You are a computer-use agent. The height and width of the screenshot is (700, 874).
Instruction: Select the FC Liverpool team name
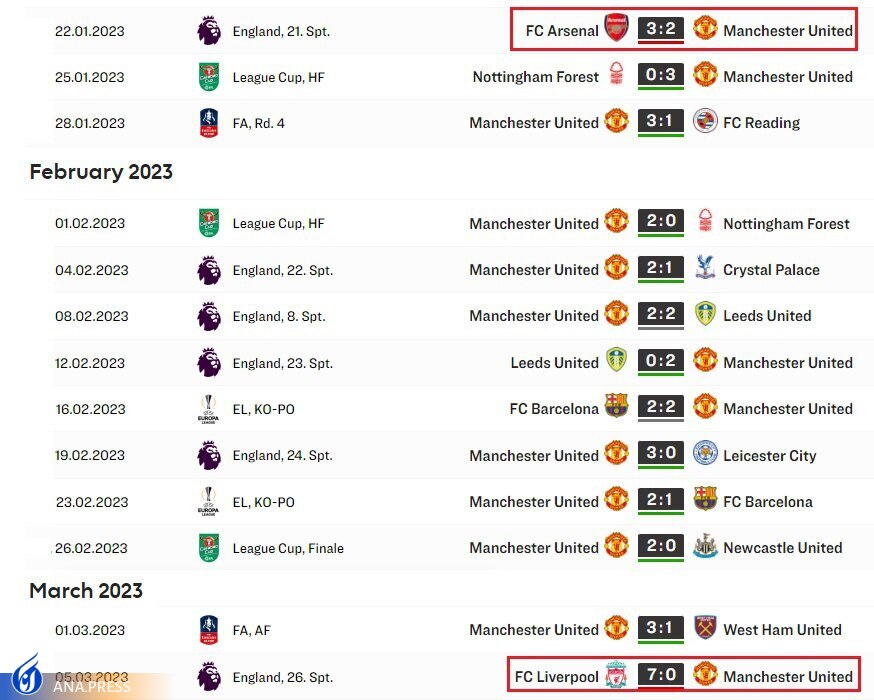pyautogui.click(x=556, y=677)
